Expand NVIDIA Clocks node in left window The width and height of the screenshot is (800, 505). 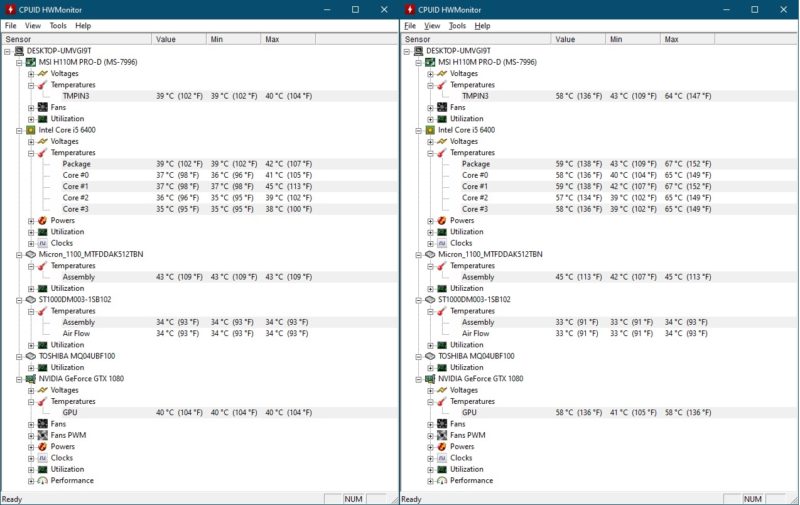[31, 458]
